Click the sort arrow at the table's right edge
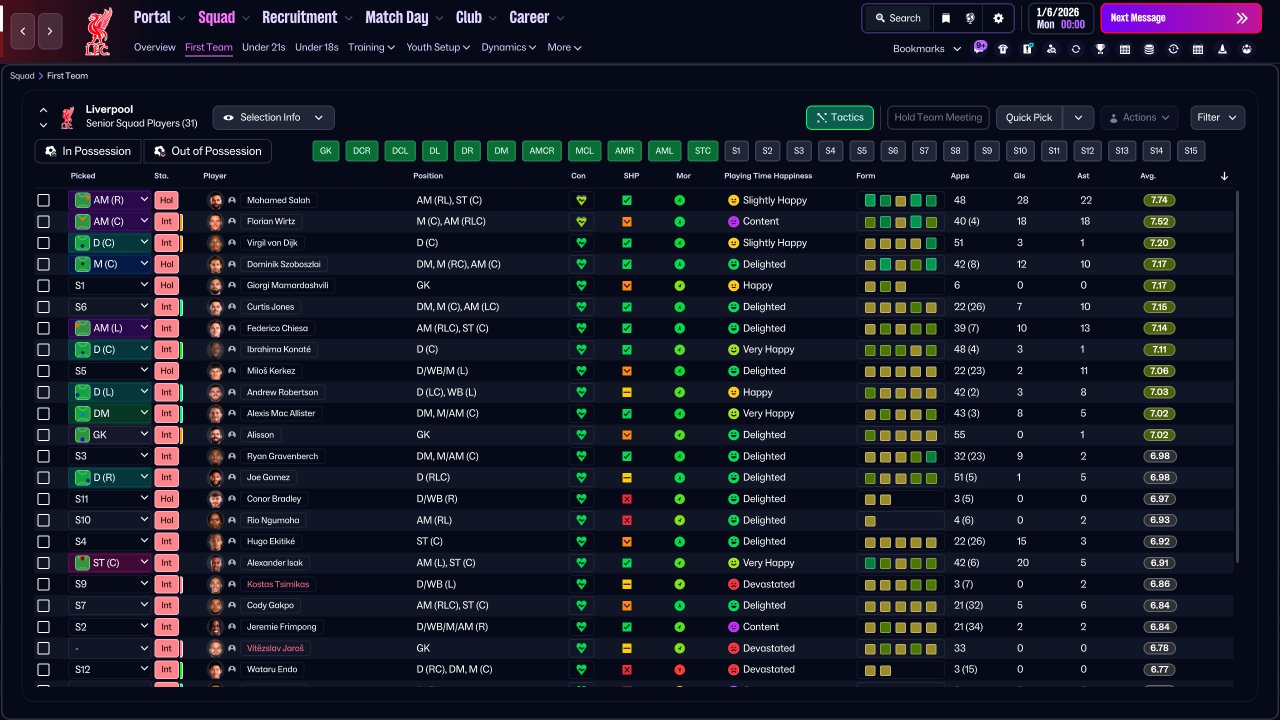1280x720 pixels. (x=1225, y=176)
